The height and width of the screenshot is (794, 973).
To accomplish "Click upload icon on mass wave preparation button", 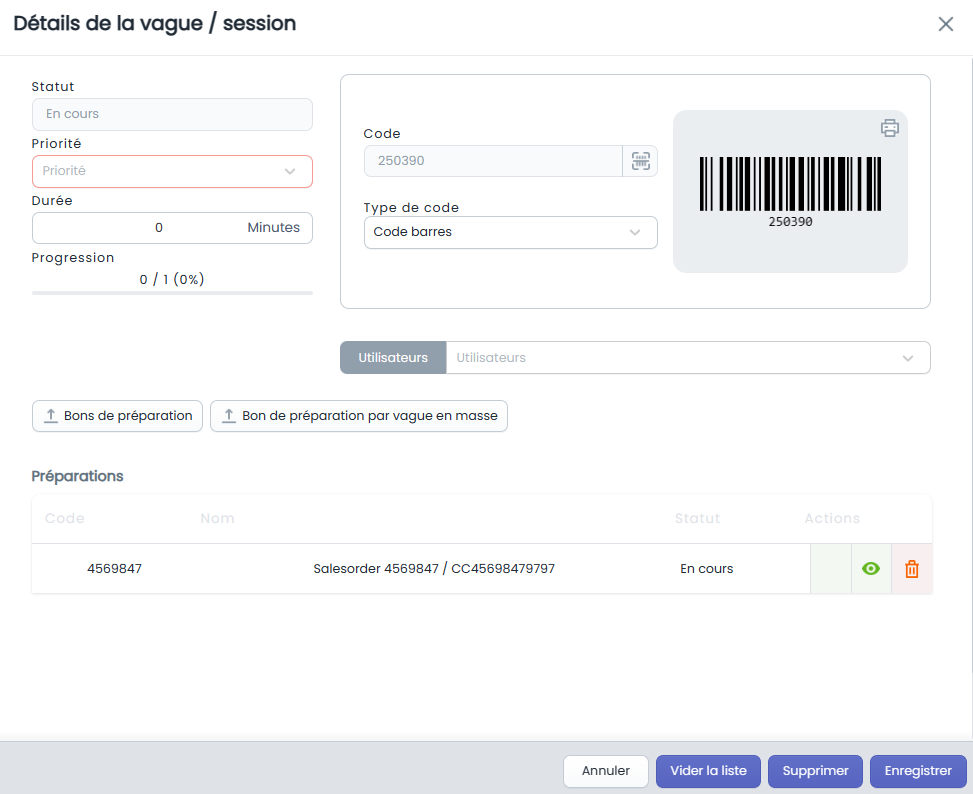I will pos(229,416).
